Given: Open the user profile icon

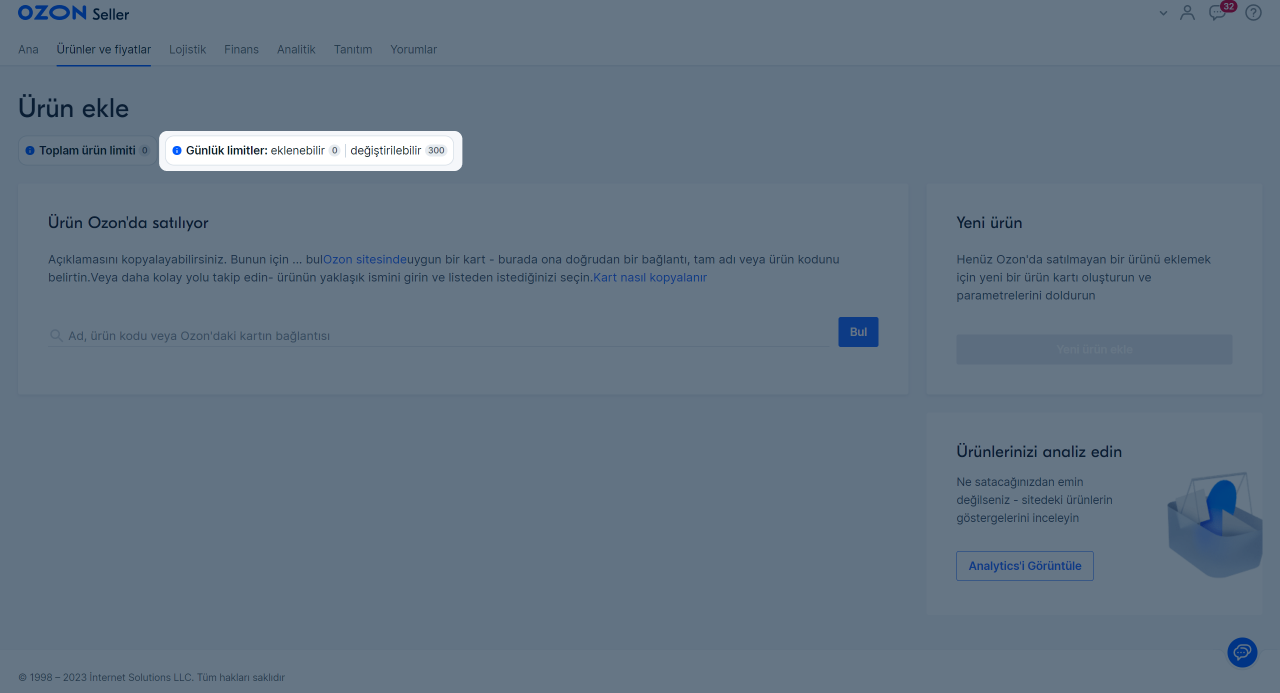Looking at the screenshot, I should pos(1187,13).
